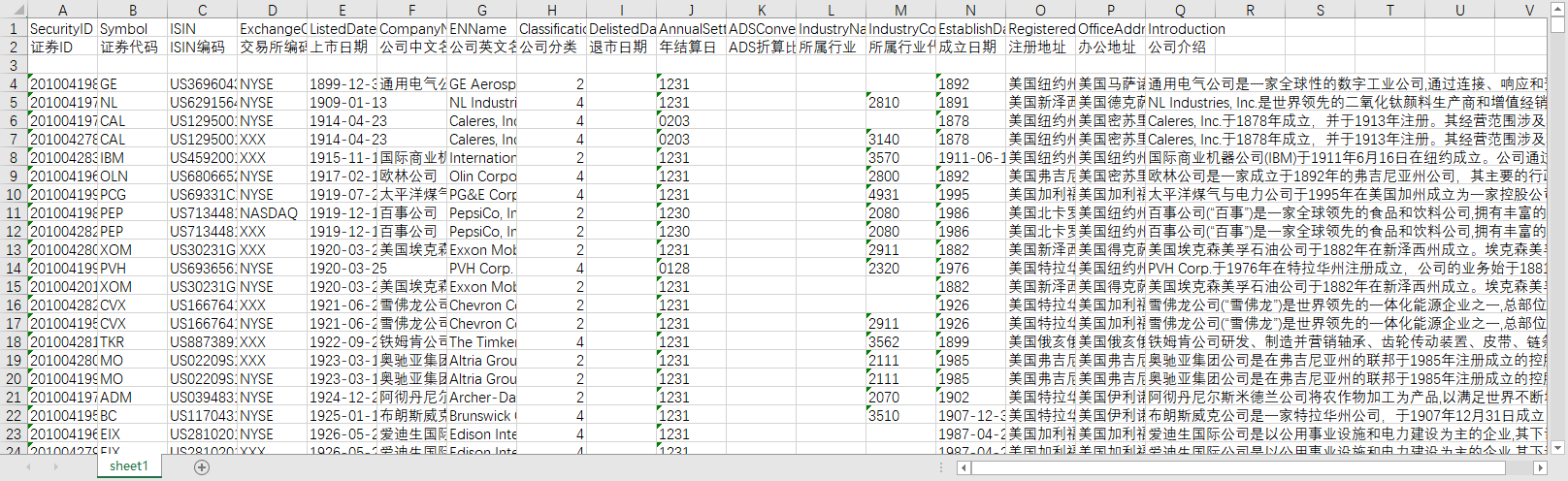The height and width of the screenshot is (481, 1568).
Task: Select column M header
Action: [900, 10]
